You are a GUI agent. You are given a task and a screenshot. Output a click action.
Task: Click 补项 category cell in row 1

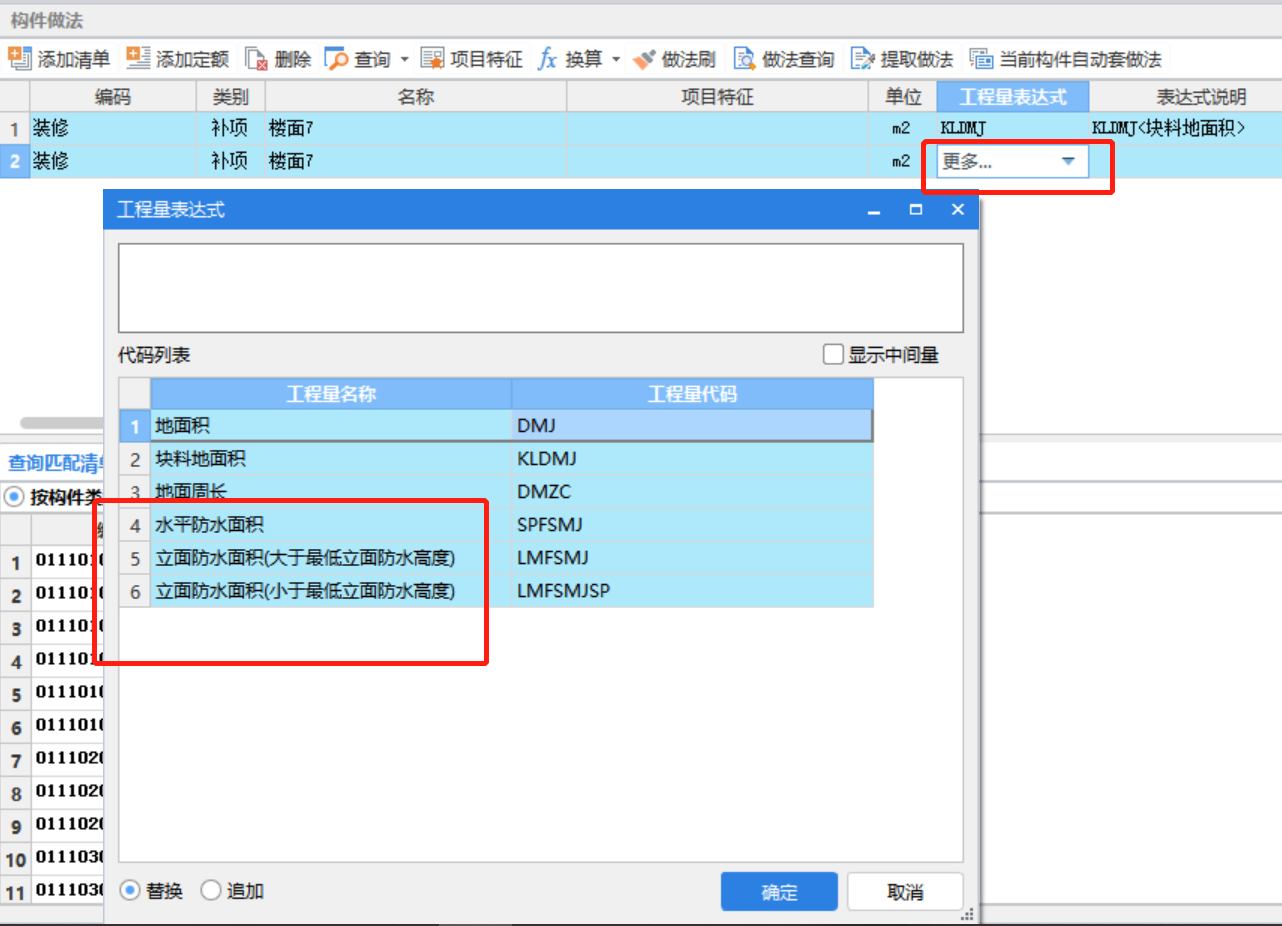(x=230, y=128)
